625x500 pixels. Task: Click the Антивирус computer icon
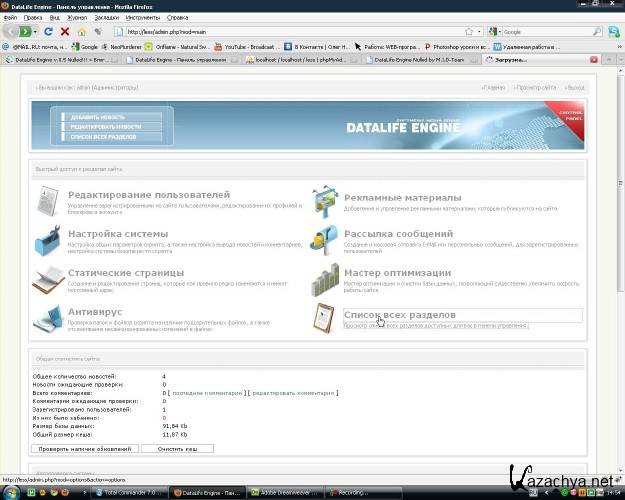coord(48,319)
